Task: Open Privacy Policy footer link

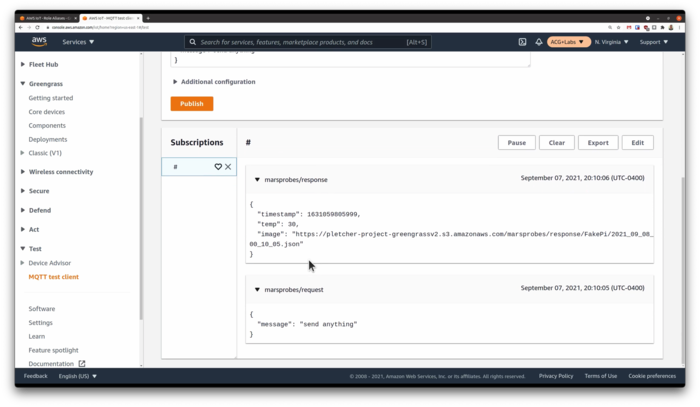Action: coord(556,376)
